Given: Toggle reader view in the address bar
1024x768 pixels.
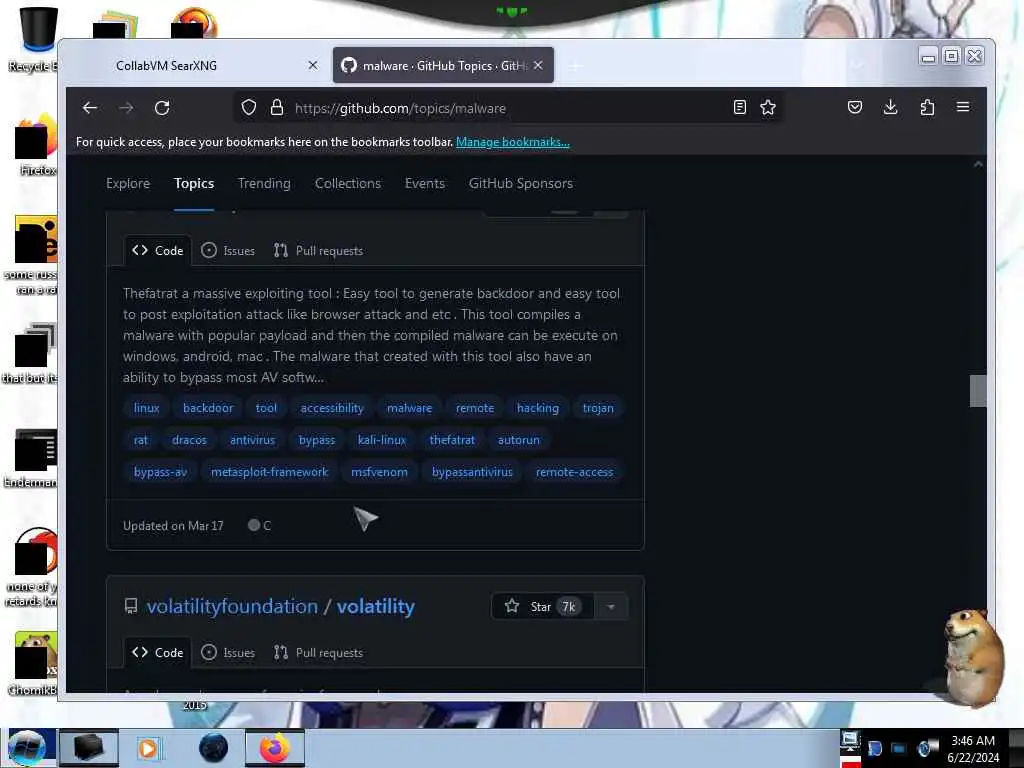Looking at the screenshot, I should (739, 108).
